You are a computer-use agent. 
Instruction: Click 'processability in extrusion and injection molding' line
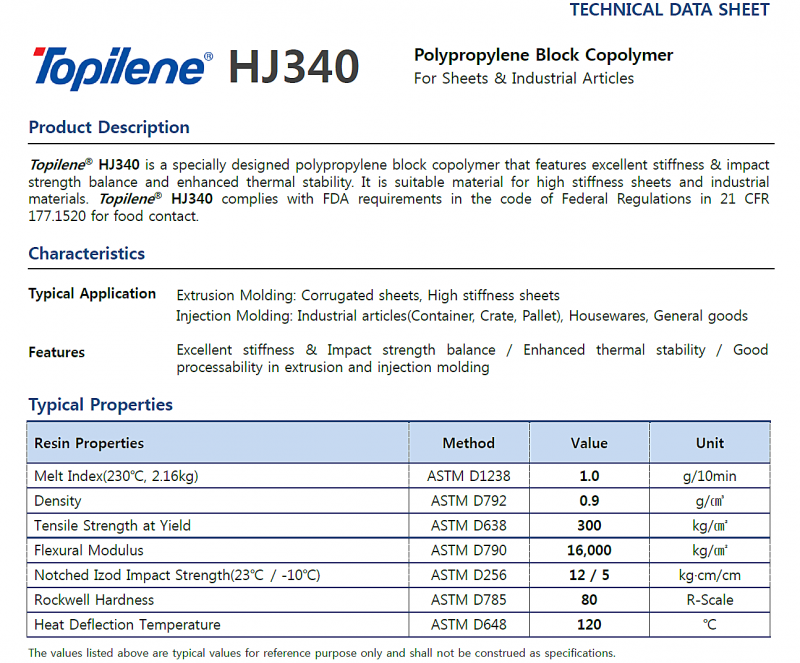click(x=333, y=367)
